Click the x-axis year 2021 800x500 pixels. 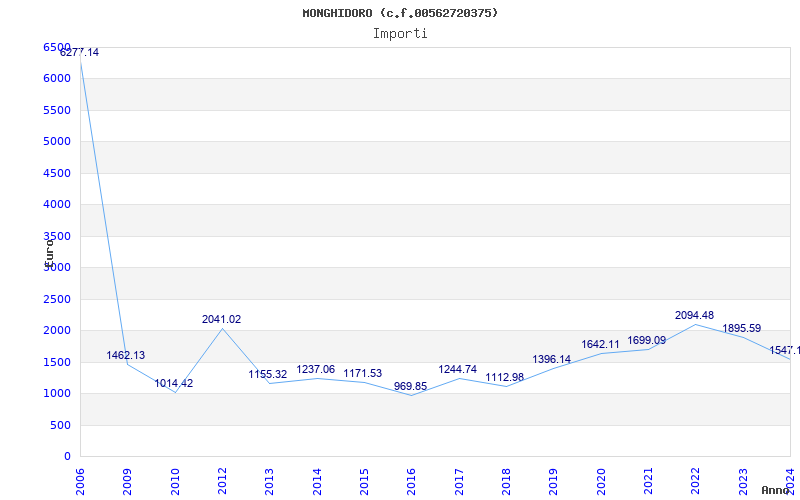click(648, 482)
